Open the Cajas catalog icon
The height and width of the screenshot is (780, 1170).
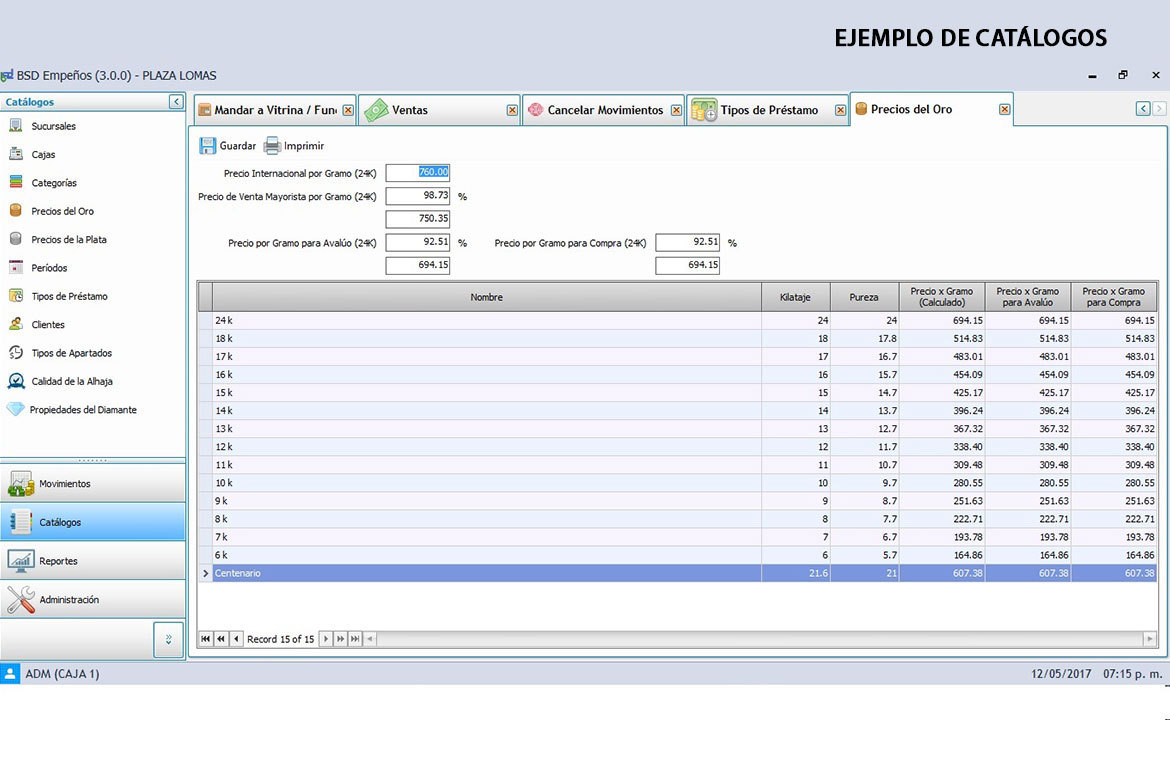tap(16, 154)
